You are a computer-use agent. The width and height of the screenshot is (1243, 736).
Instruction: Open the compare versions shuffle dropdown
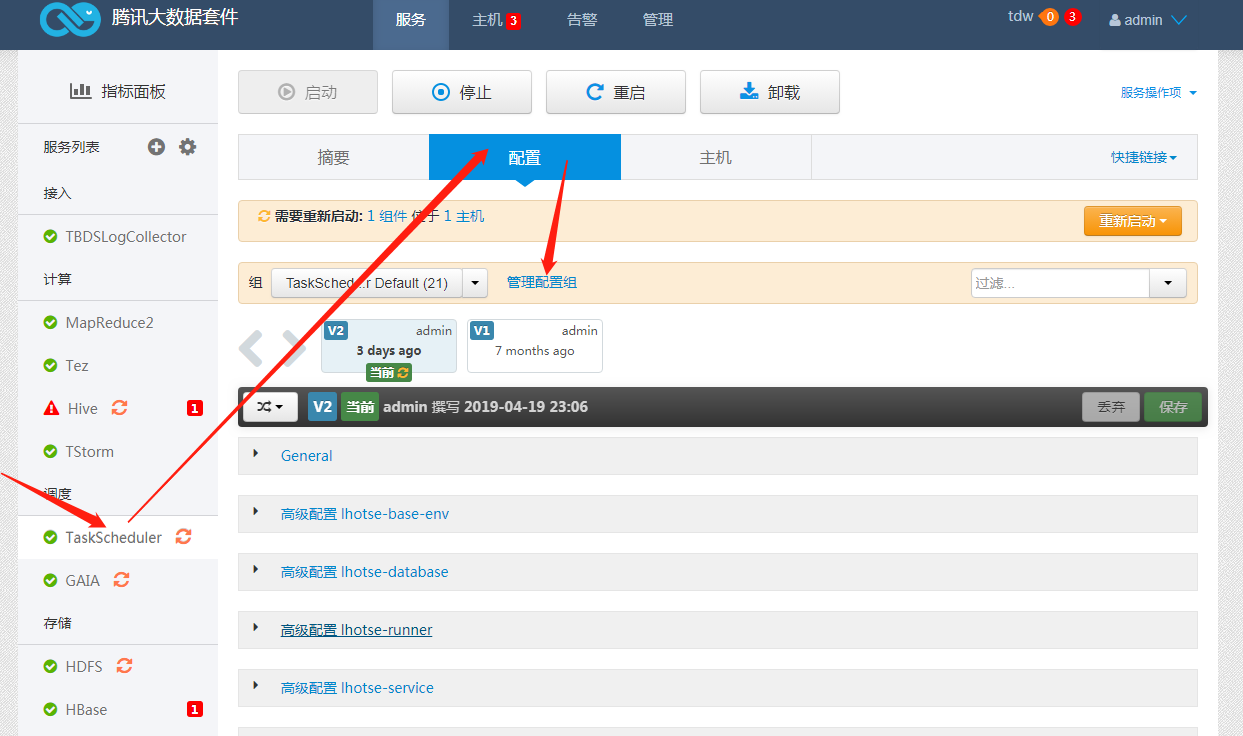(x=270, y=407)
